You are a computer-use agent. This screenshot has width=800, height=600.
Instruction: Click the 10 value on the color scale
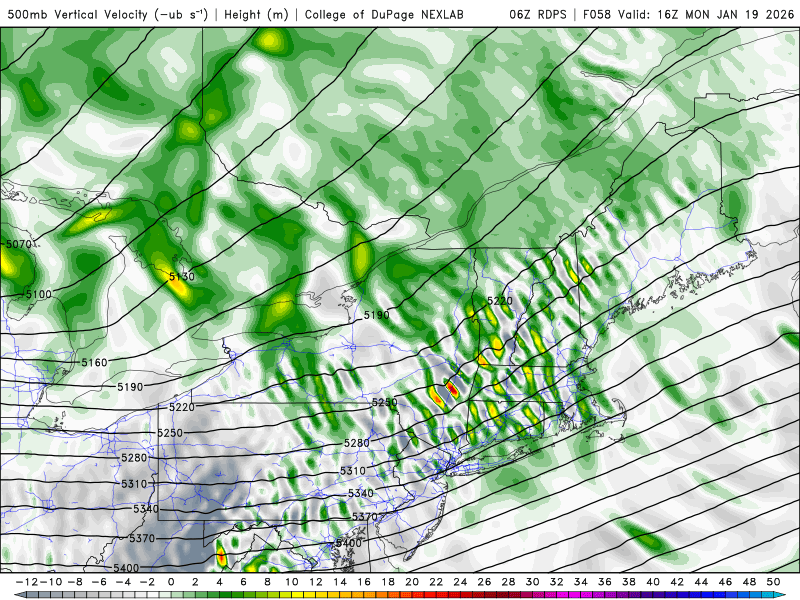(291, 582)
